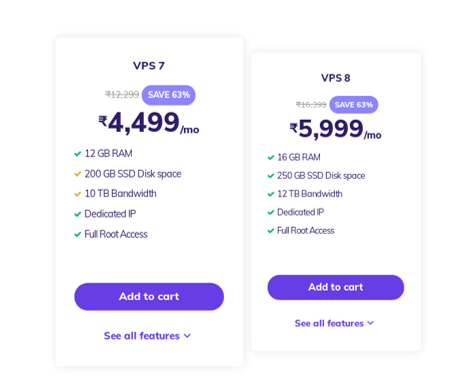Select the VPS 7 plan title
Image resolution: width=465 pixels, height=390 pixels.
point(149,66)
